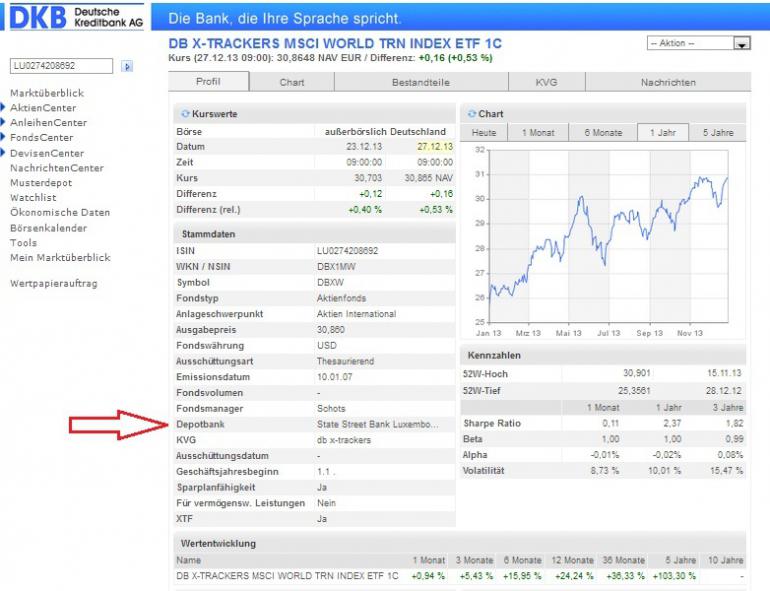Viewport: 770px width, 591px height.
Task: Click fund title DB X-TRACKERS MSCI WORLD heading
Action: click(335, 43)
